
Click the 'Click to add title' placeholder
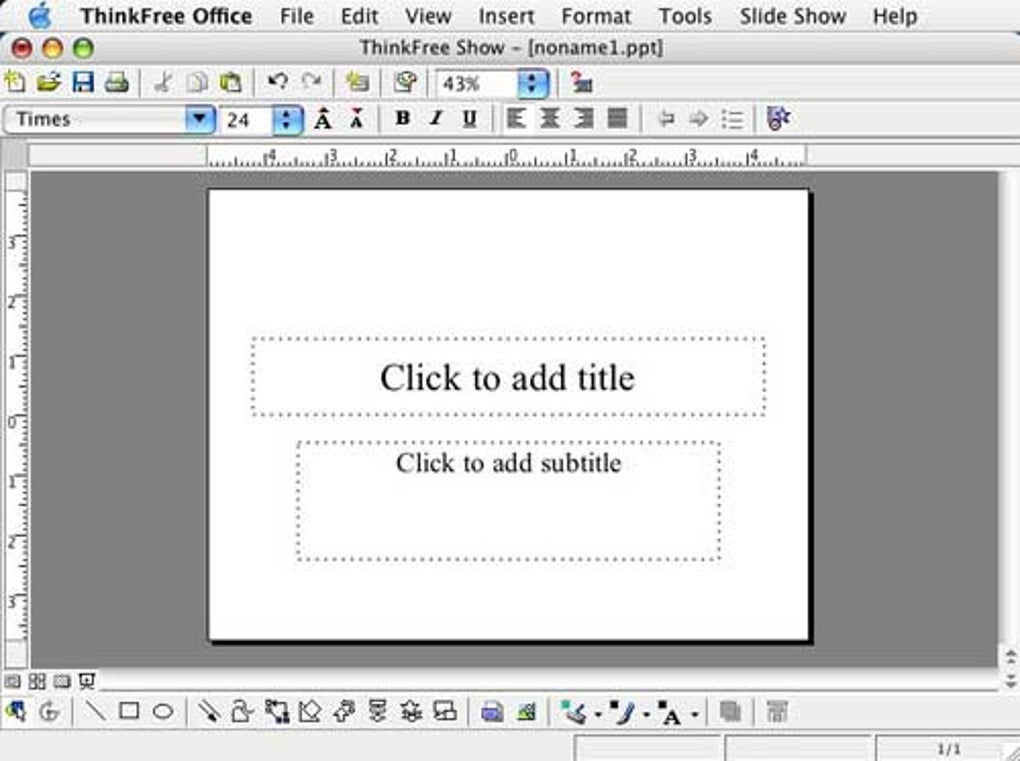pos(508,377)
